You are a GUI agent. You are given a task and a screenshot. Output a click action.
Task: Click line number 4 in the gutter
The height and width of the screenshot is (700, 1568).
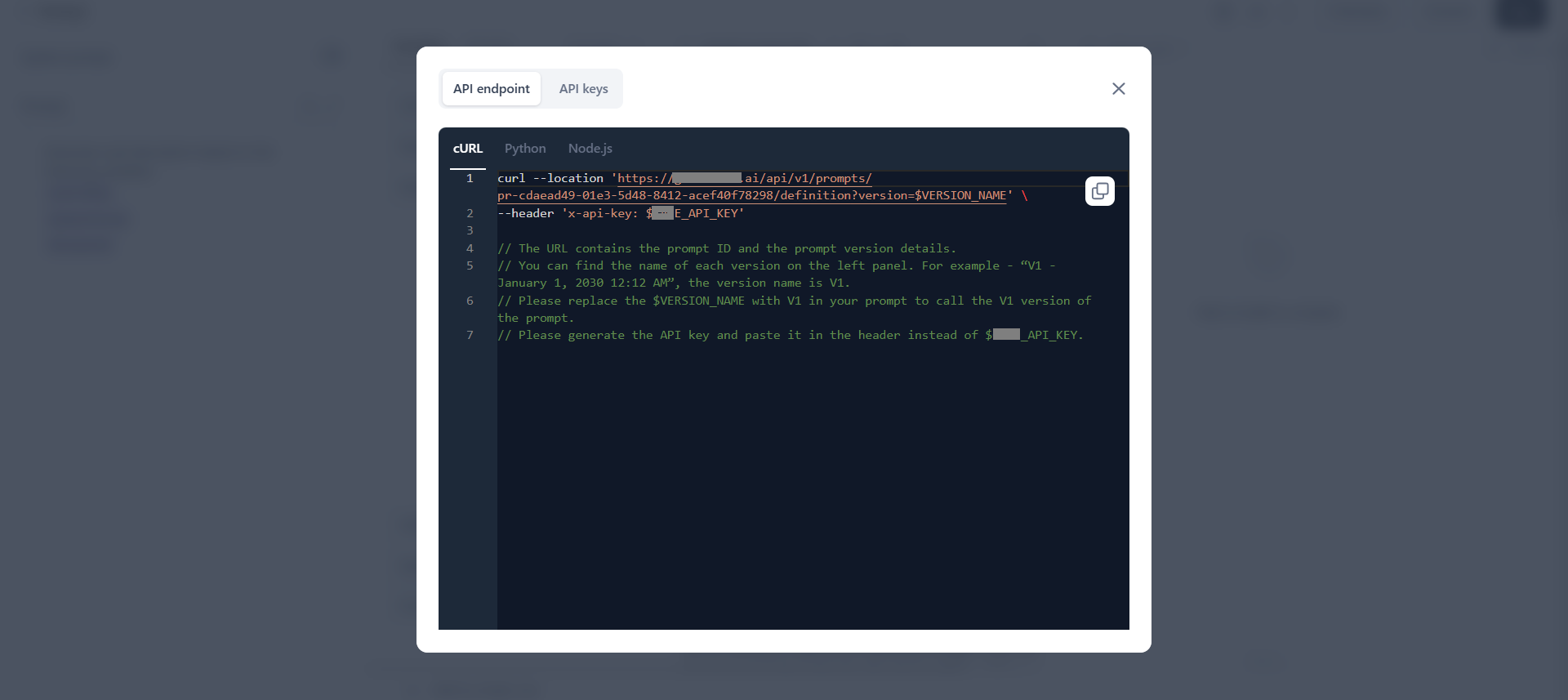[470, 249]
